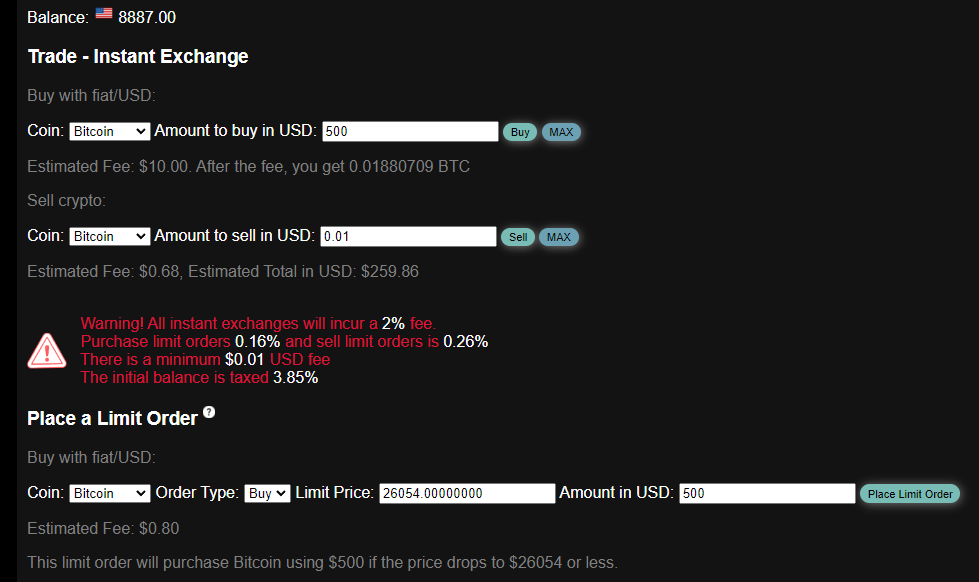This screenshot has height=582, width=979.
Task: Click the Place a Limit Order heading
Action: click(x=112, y=418)
